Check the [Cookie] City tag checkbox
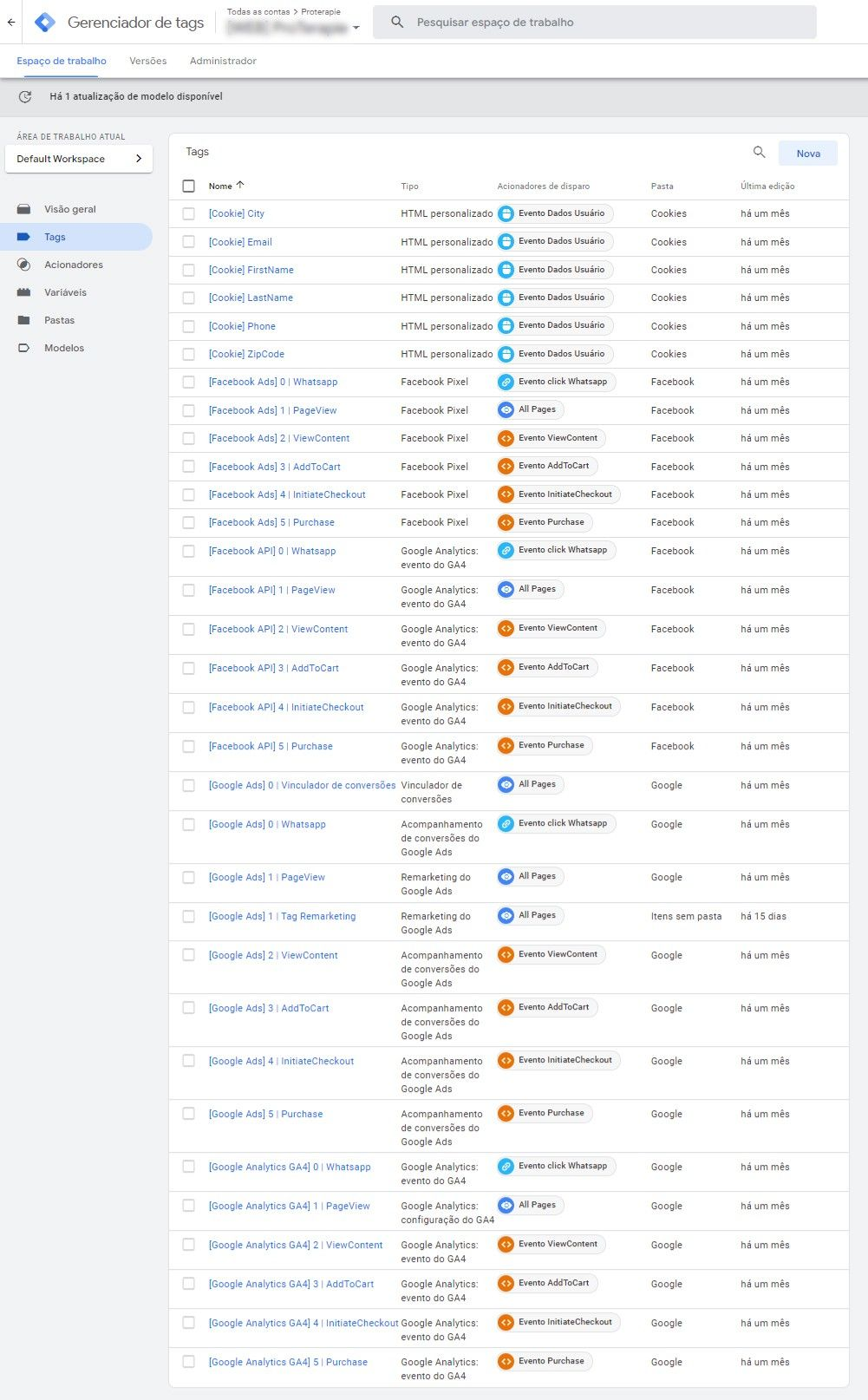The height and width of the screenshot is (1400, 868). click(x=189, y=213)
